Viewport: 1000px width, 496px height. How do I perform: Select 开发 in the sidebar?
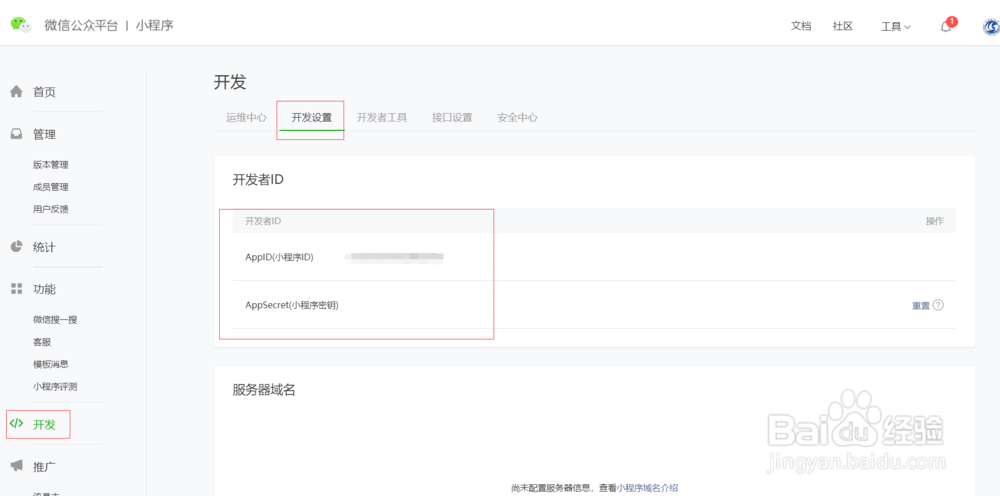[44, 424]
